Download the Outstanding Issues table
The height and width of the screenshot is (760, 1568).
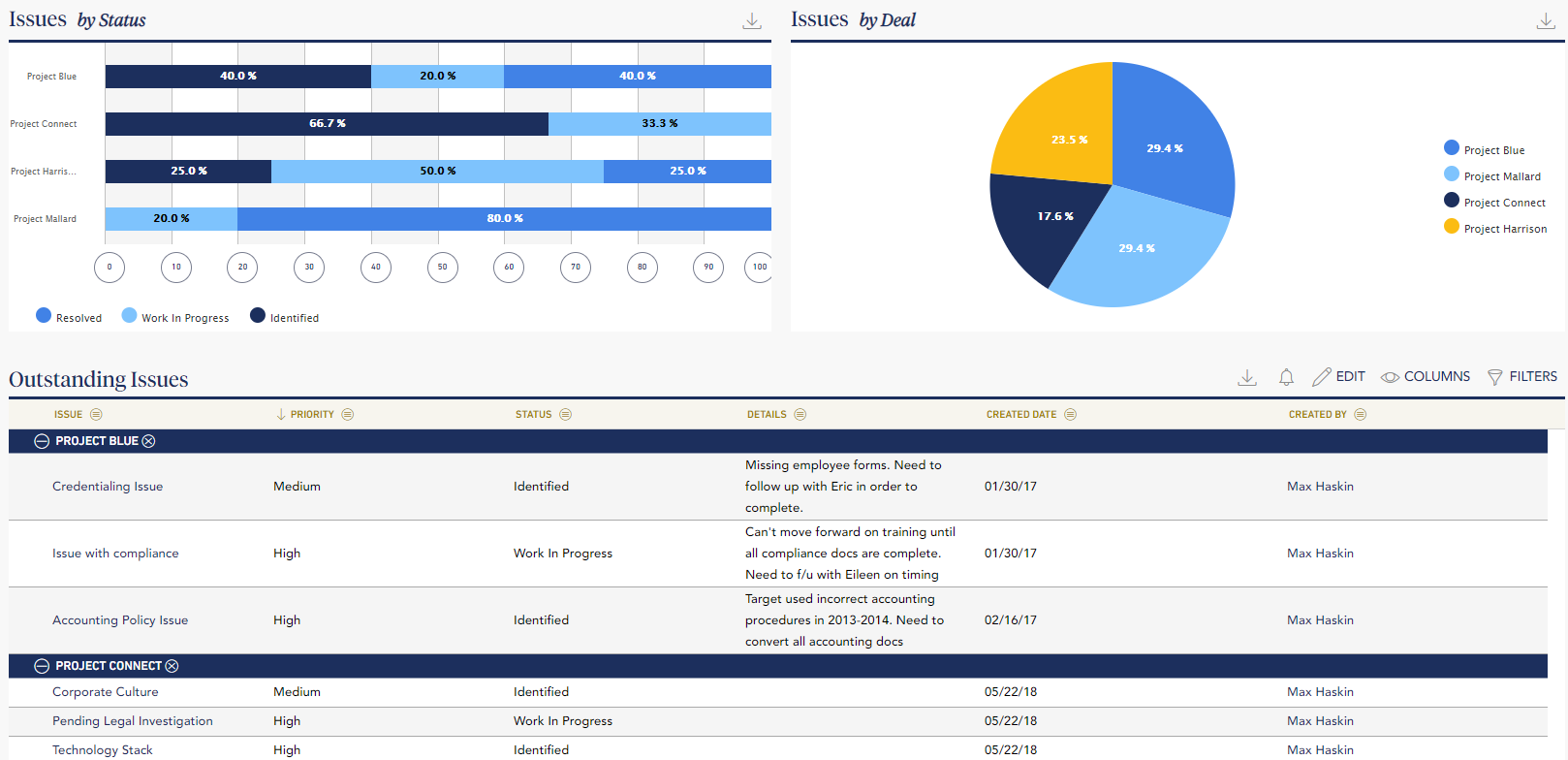click(x=1247, y=377)
